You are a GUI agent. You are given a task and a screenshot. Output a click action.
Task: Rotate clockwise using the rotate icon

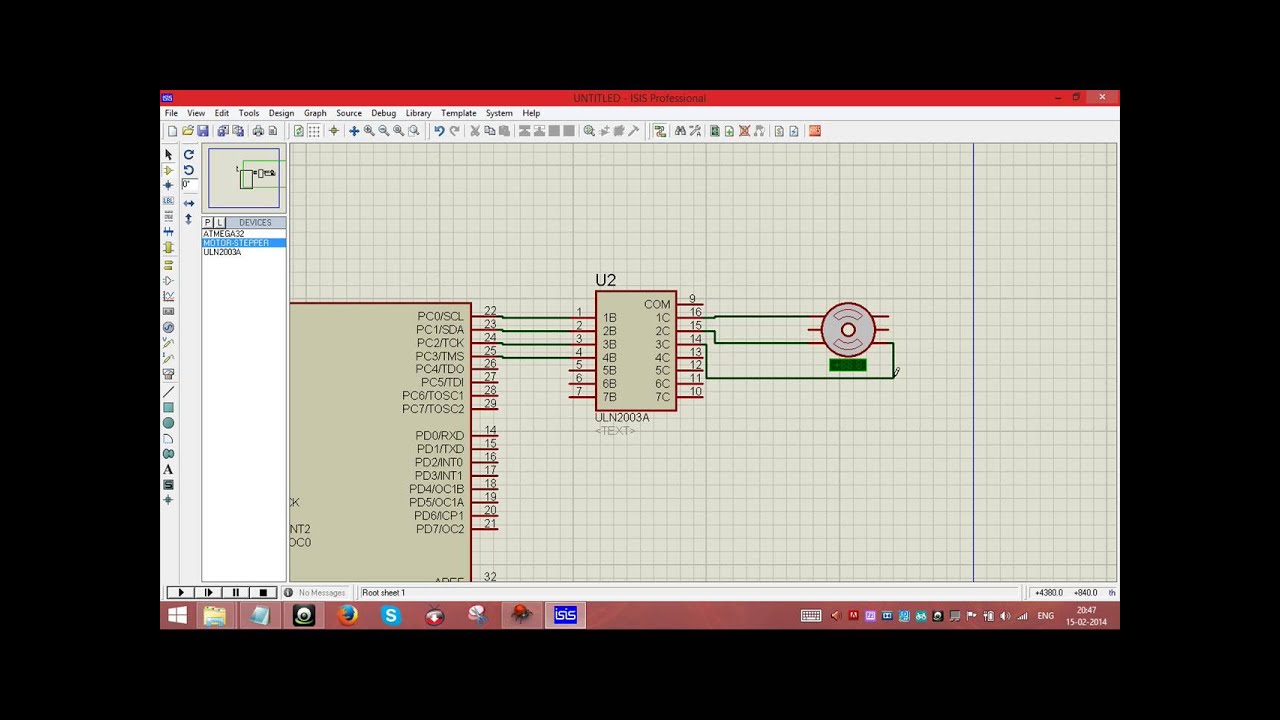(188, 155)
